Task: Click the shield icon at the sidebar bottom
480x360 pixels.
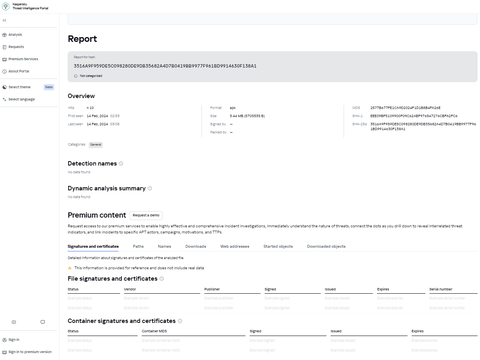Action: (x=43, y=322)
